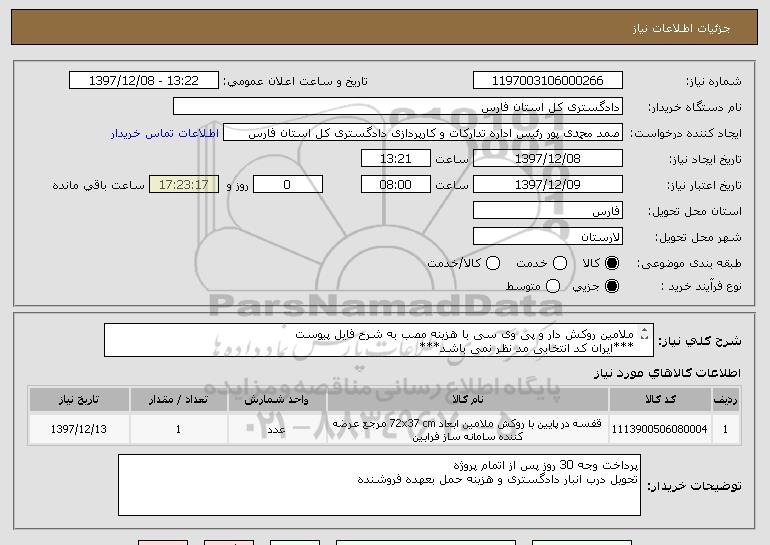Click the ساعت باقی مانده label
This screenshot has width=770, height=545.
[99, 185]
